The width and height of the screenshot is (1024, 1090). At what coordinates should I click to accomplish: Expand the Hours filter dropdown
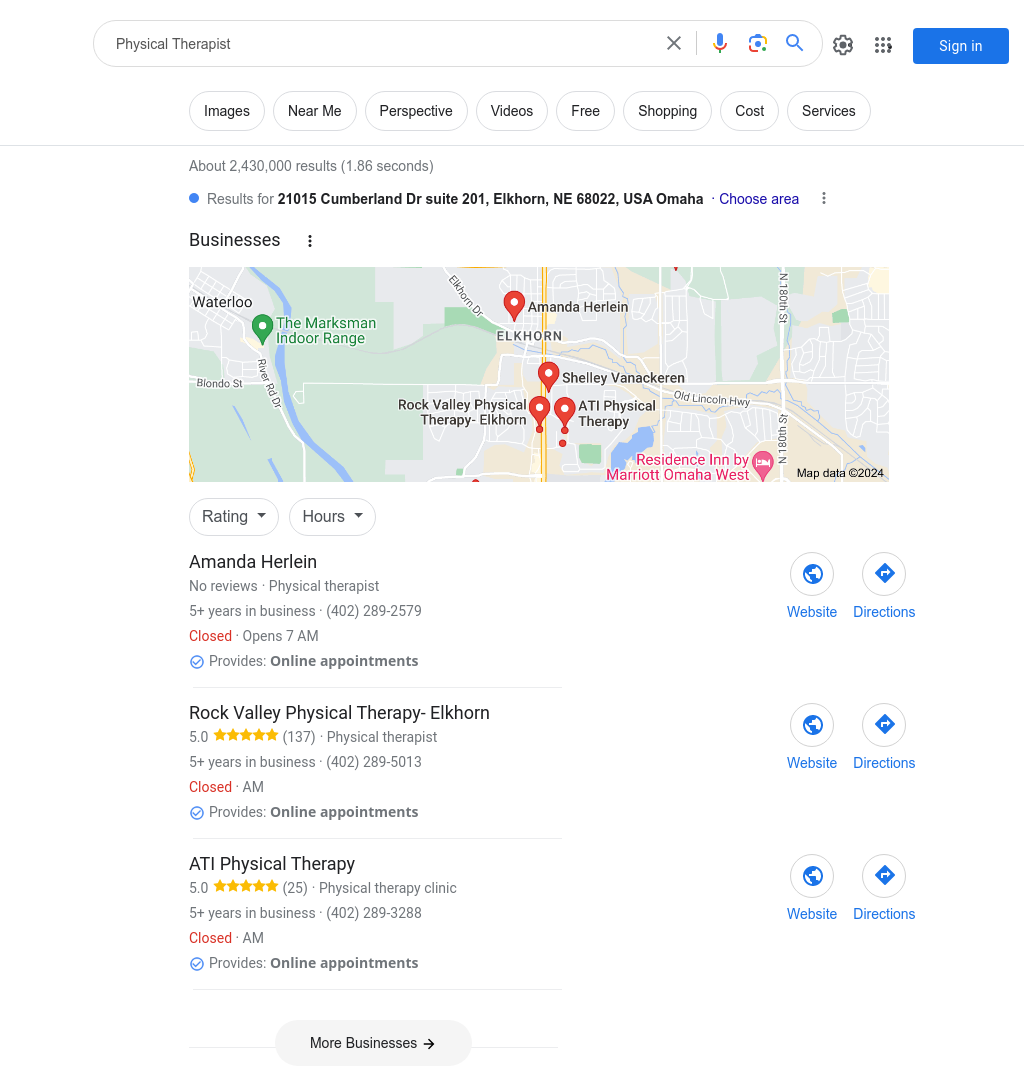[x=332, y=516]
